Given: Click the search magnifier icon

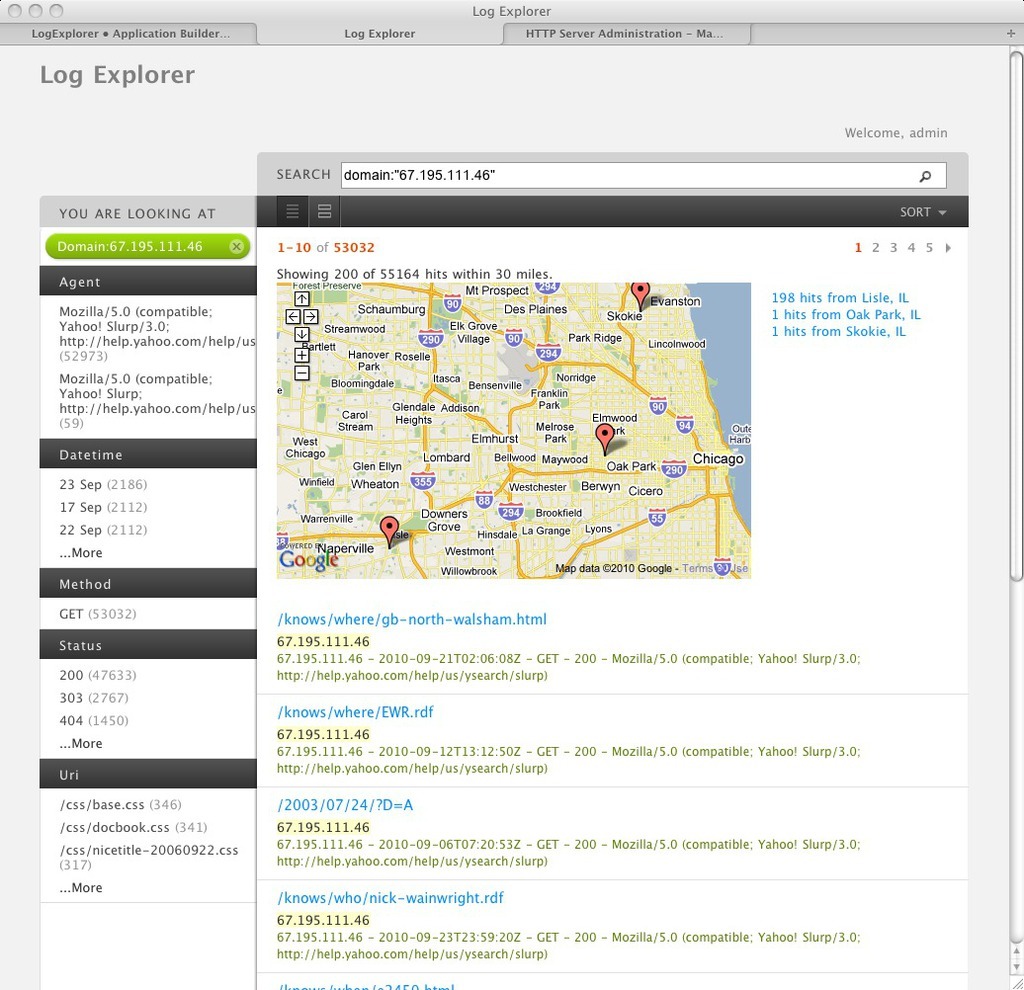Looking at the screenshot, I should [925, 176].
